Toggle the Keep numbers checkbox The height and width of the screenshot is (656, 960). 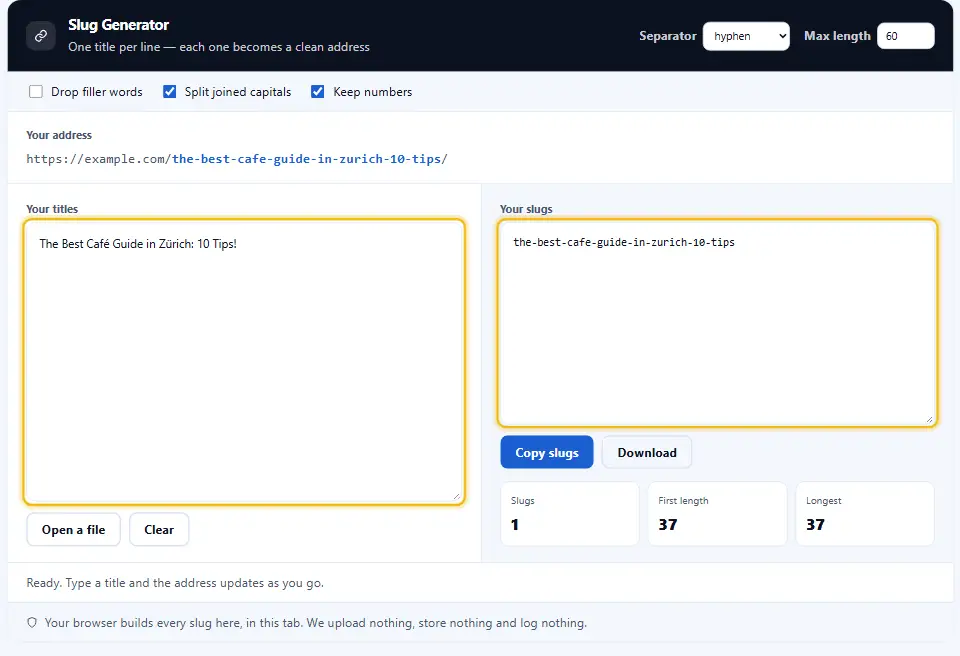point(318,92)
